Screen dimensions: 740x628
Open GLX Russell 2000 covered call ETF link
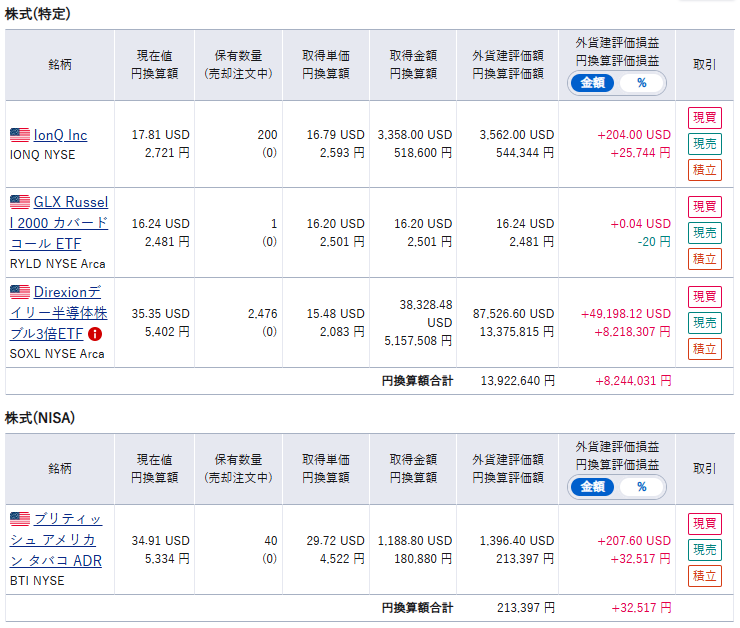(59, 223)
